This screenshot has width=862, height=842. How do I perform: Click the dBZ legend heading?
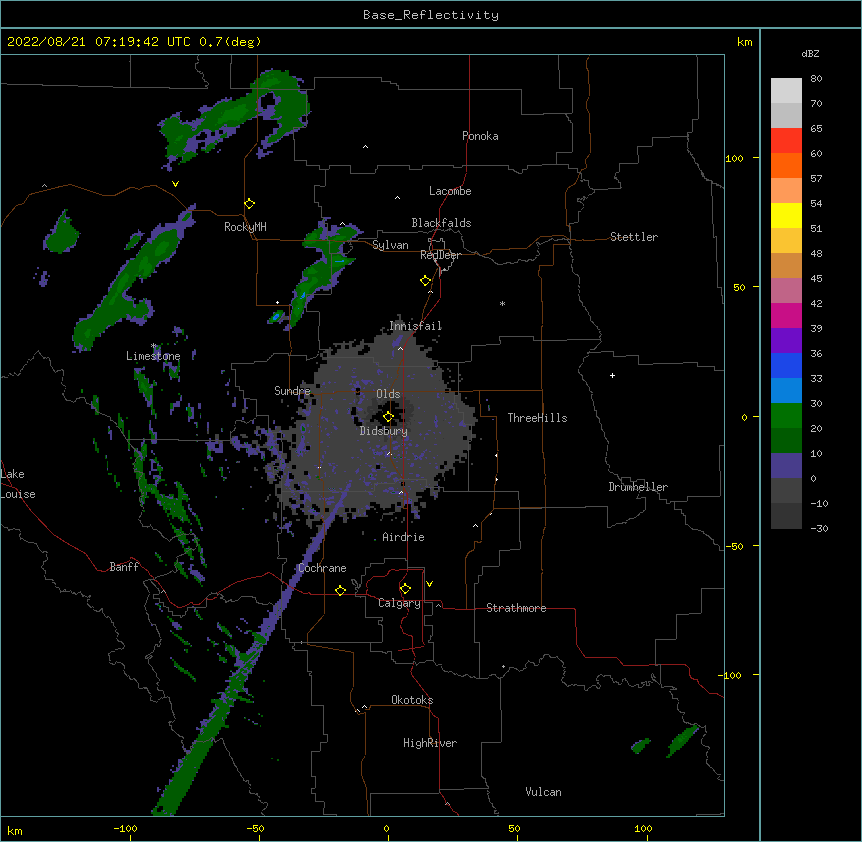810,53
